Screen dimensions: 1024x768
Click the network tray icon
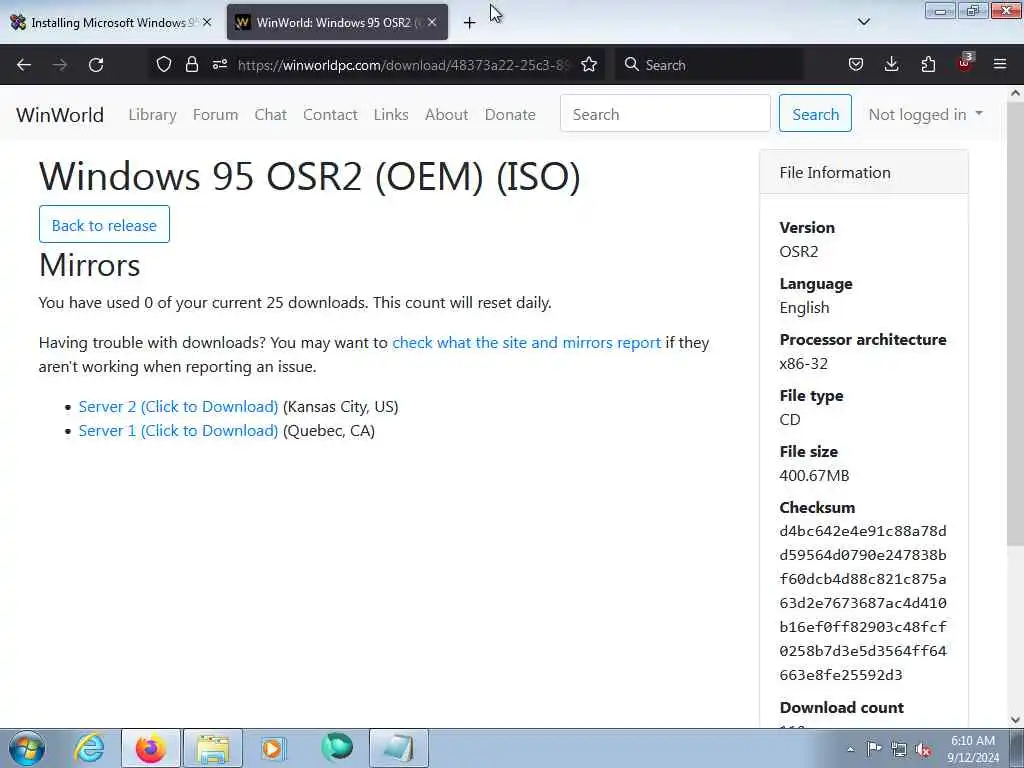tap(899, 749)
